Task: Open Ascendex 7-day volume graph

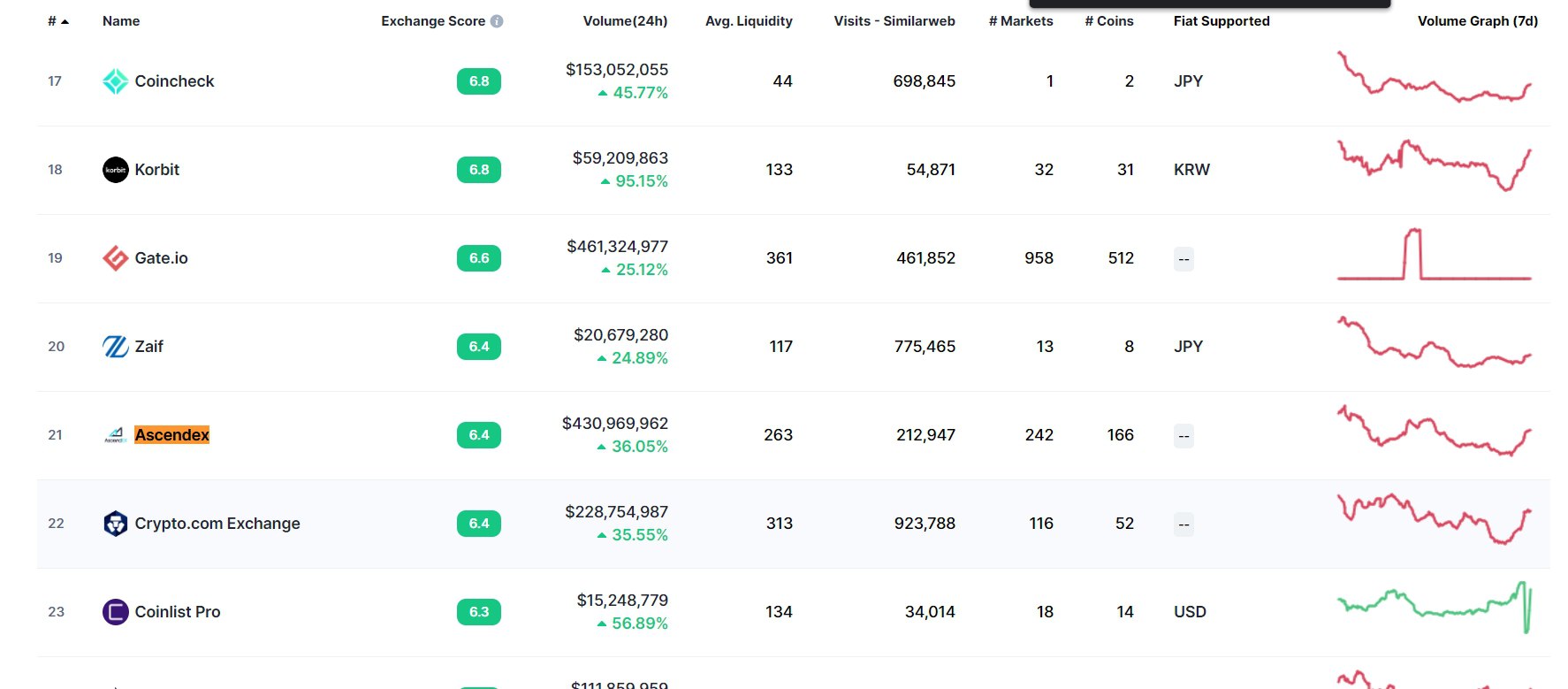Action: click(x=1434, y=431)
